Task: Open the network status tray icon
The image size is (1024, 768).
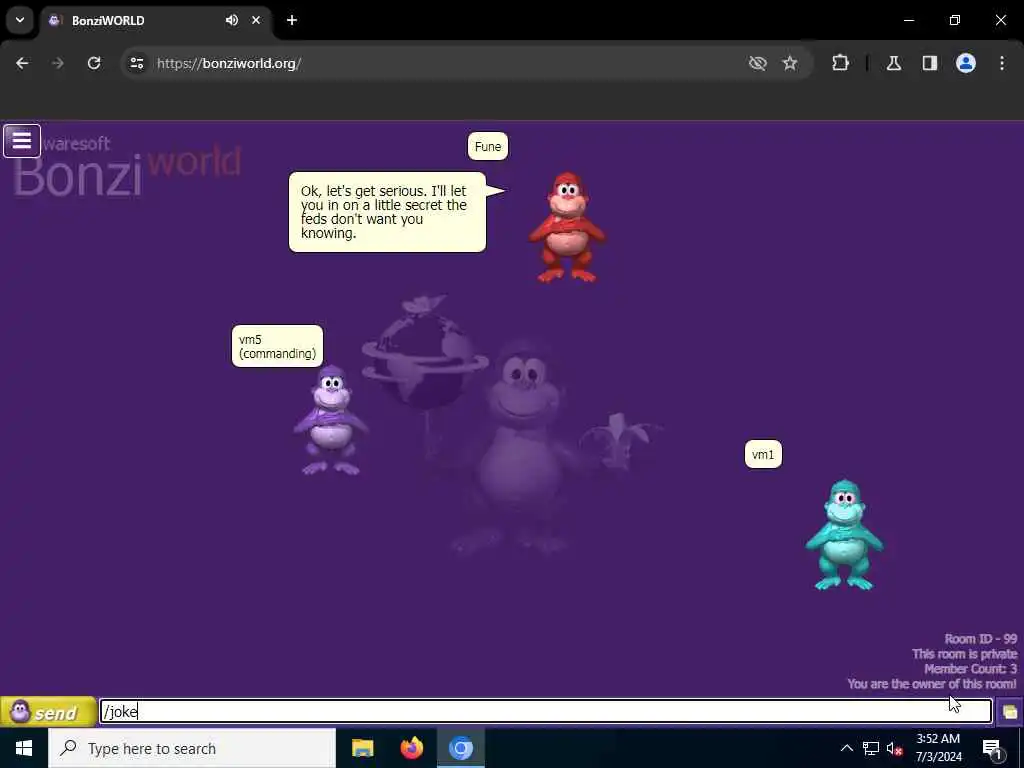Action: click(871, 748)
